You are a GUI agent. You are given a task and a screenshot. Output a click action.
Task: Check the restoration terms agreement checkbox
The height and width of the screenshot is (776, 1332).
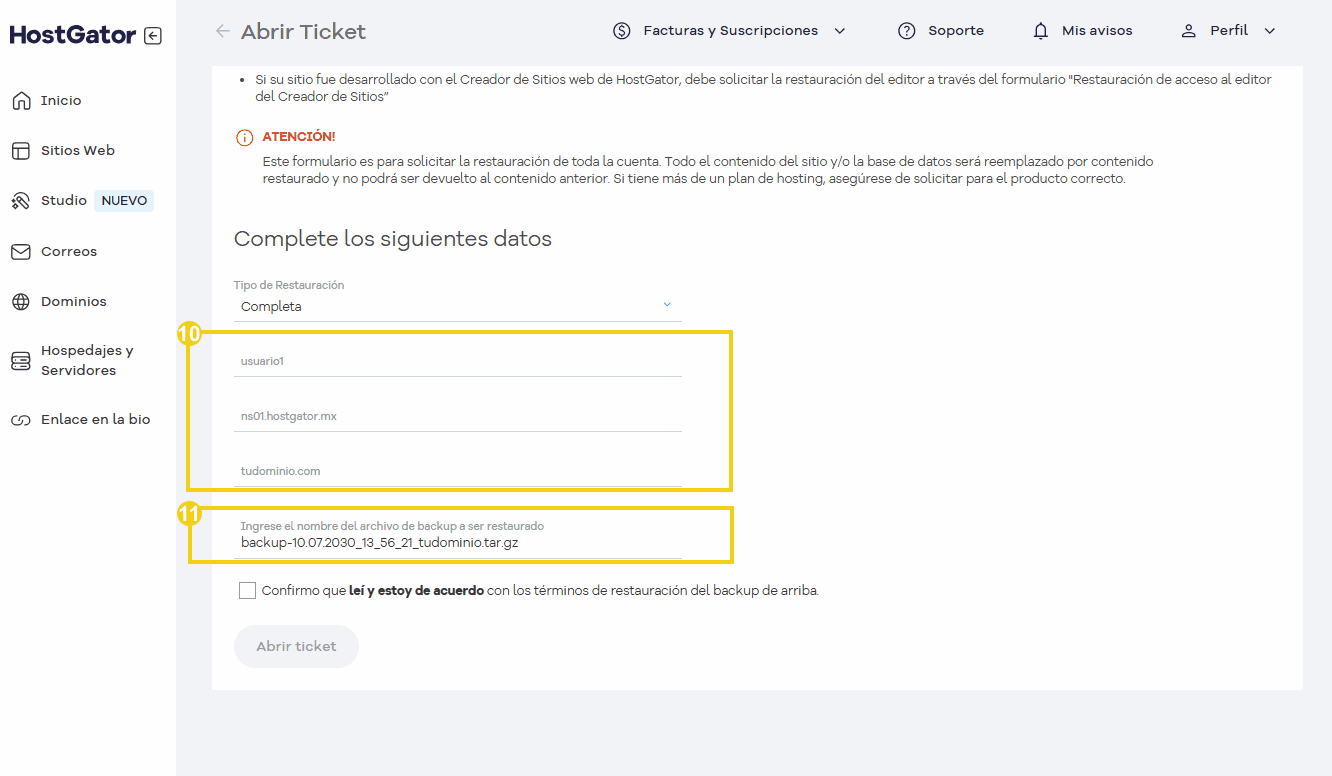(x=248, y=591)
